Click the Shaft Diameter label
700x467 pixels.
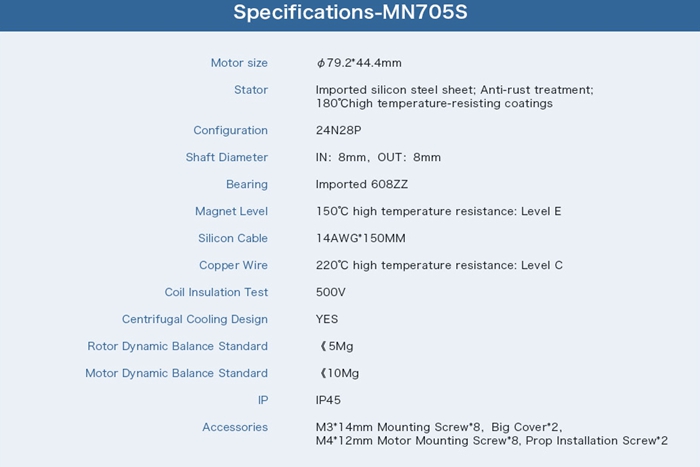coord(226,157)
